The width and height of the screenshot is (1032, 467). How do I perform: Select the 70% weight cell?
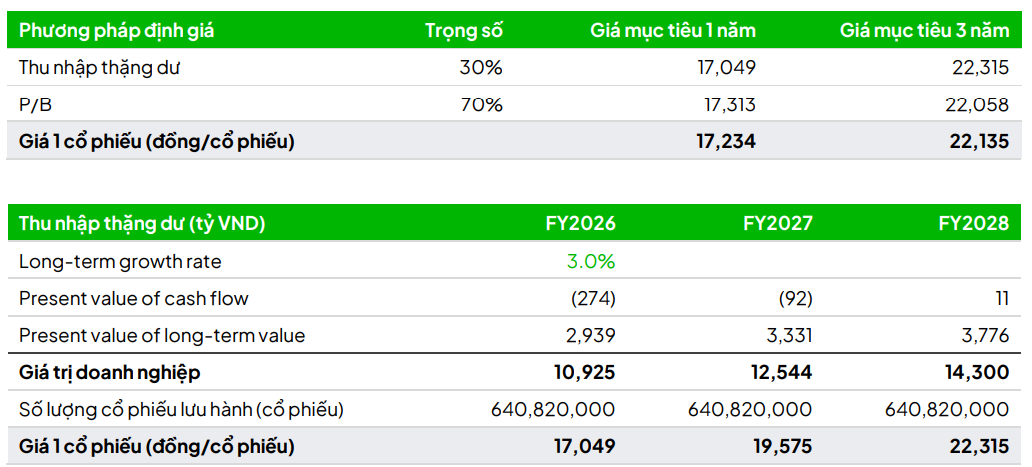[480, 104]
